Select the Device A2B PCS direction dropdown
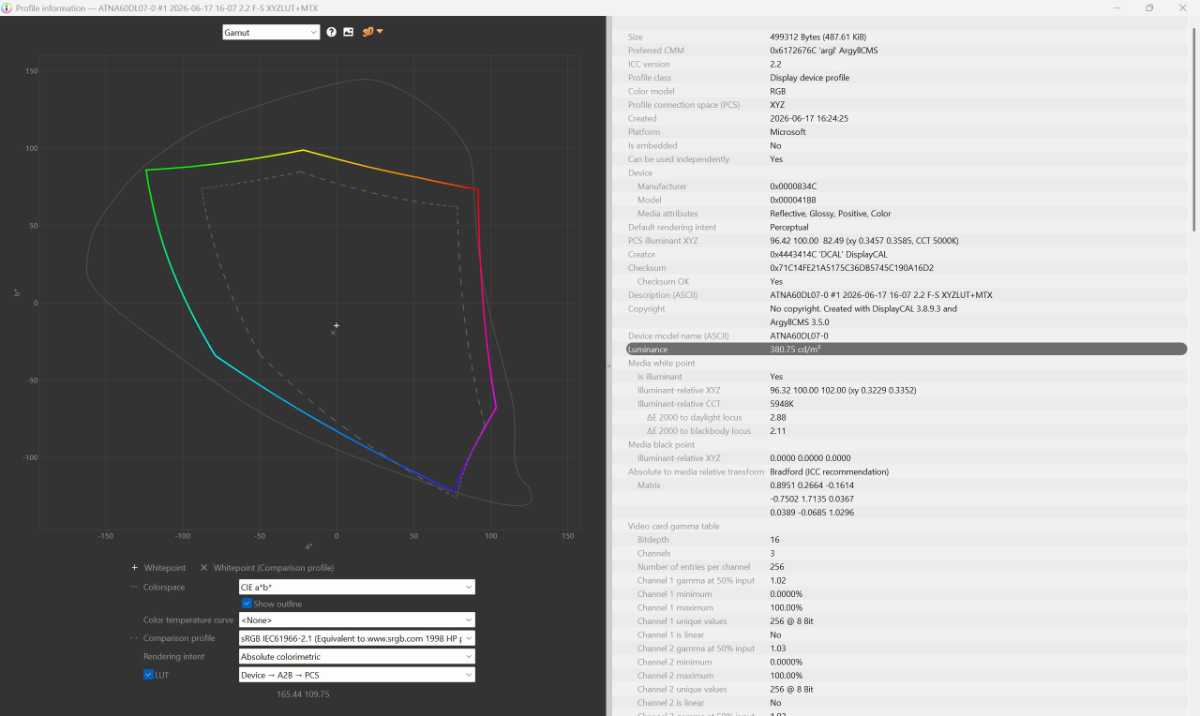 pyautogui.click(x=356, y=675)
